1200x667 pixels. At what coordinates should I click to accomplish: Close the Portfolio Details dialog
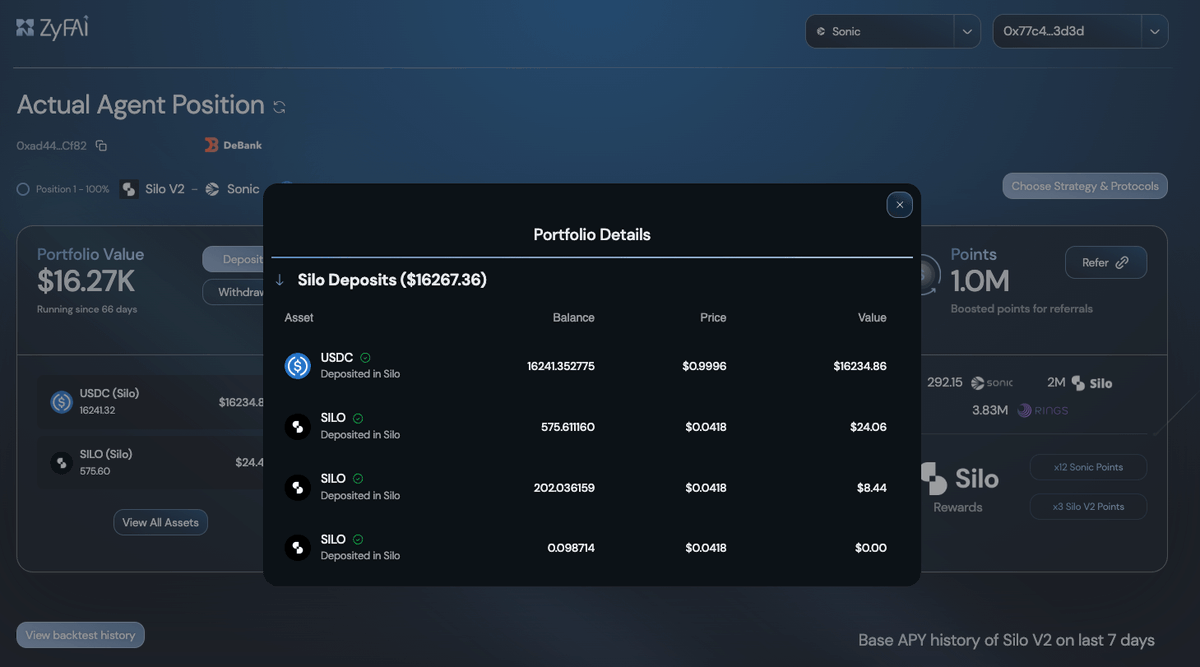pyautogui.click(x=900, y=205)
